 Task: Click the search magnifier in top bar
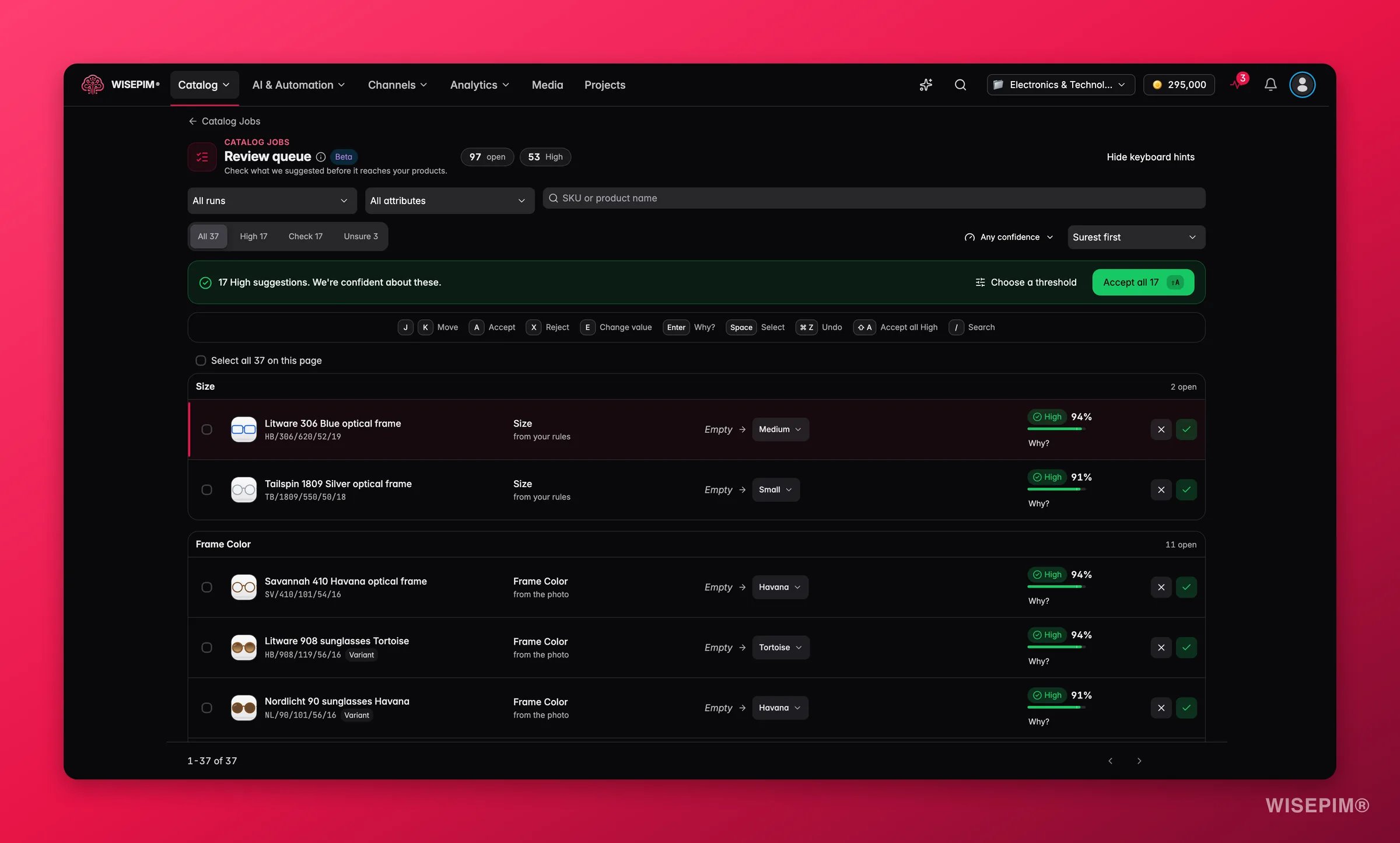tap(960, 85)
